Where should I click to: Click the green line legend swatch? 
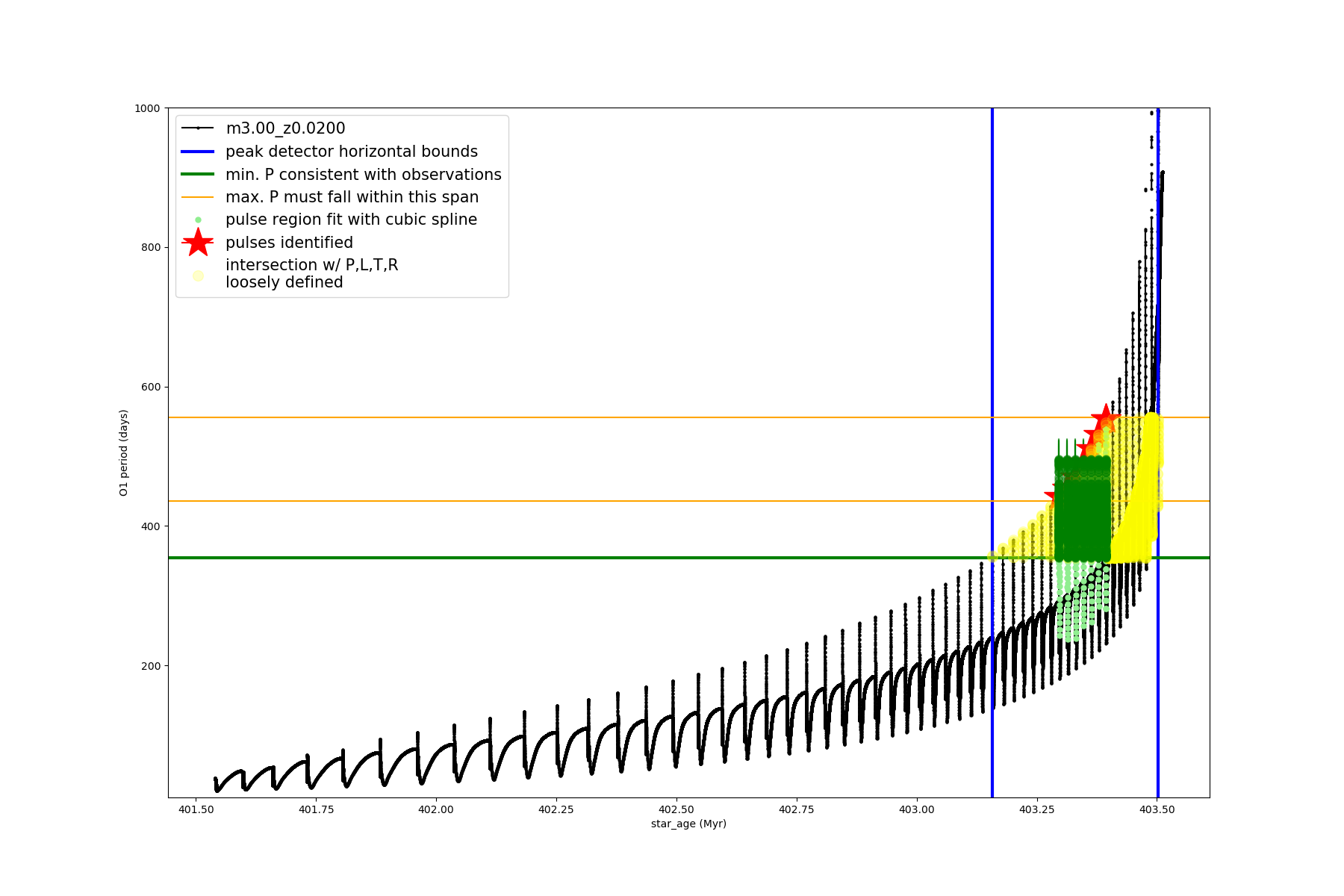(x=198, y=175)
